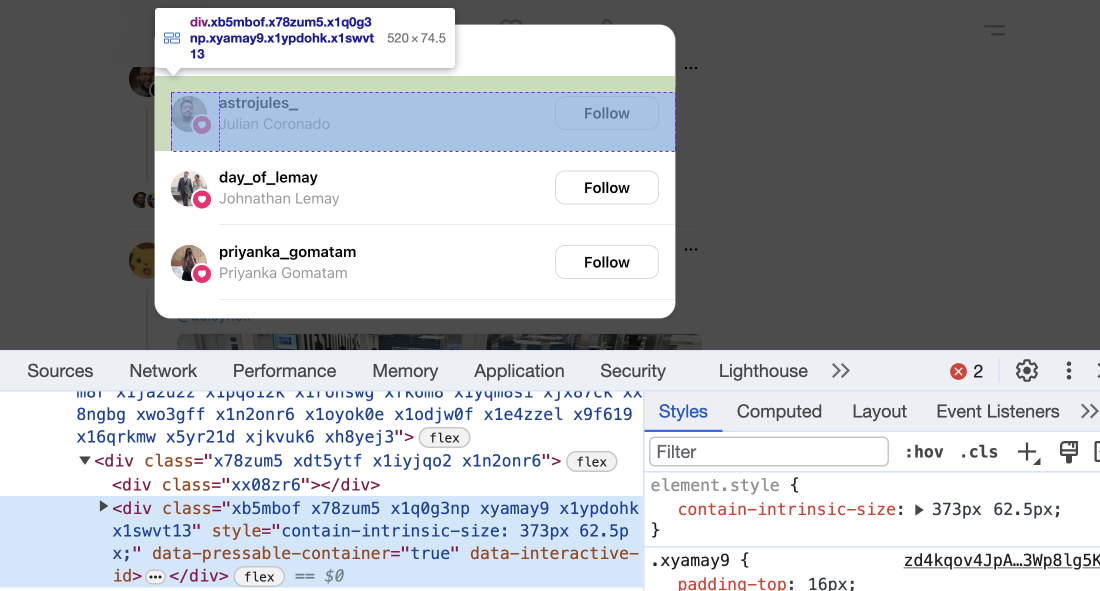Follow day_of_lemay
Screen dimensions: 1100x591
606,188
